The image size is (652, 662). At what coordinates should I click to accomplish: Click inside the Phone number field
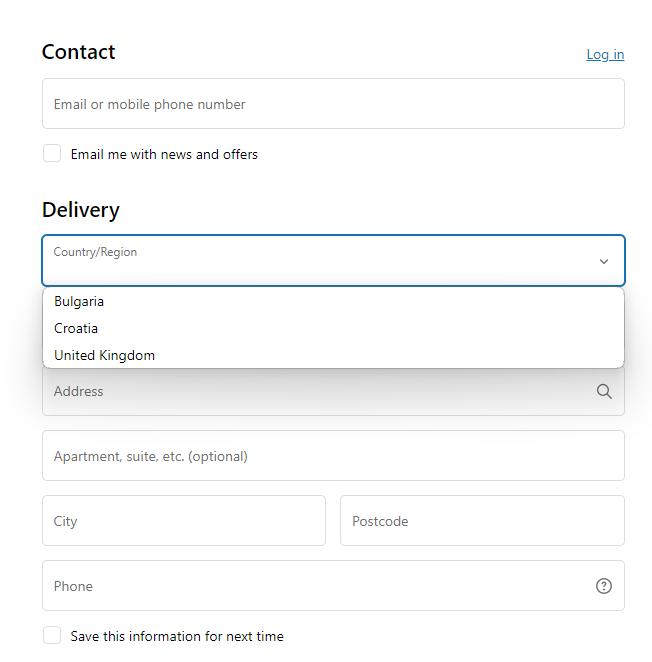click(x=310, y=586)
